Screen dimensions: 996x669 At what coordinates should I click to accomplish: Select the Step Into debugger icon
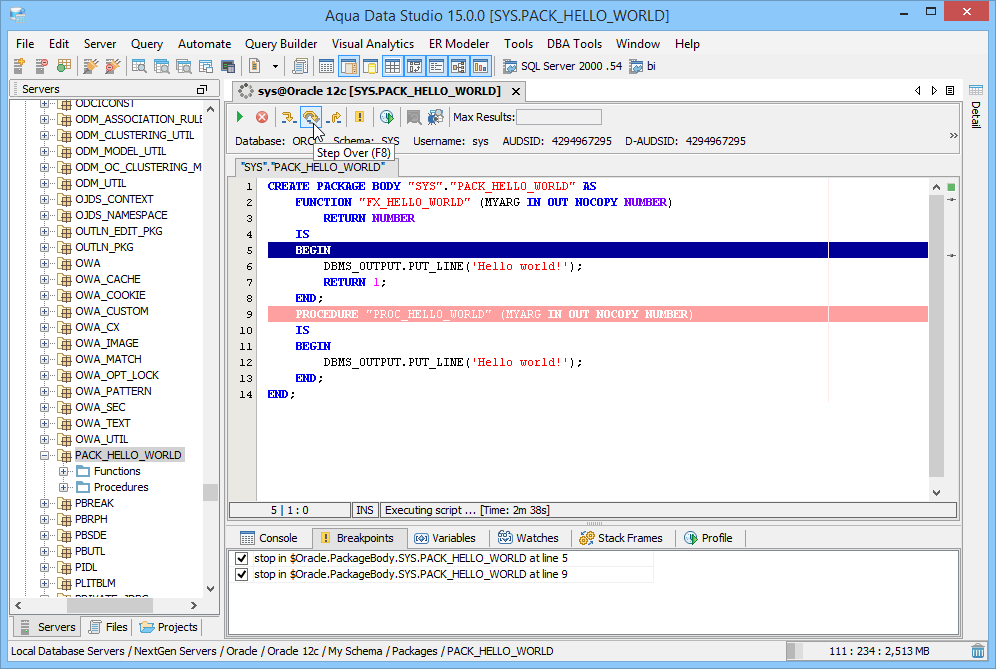(x=289, y=117)
